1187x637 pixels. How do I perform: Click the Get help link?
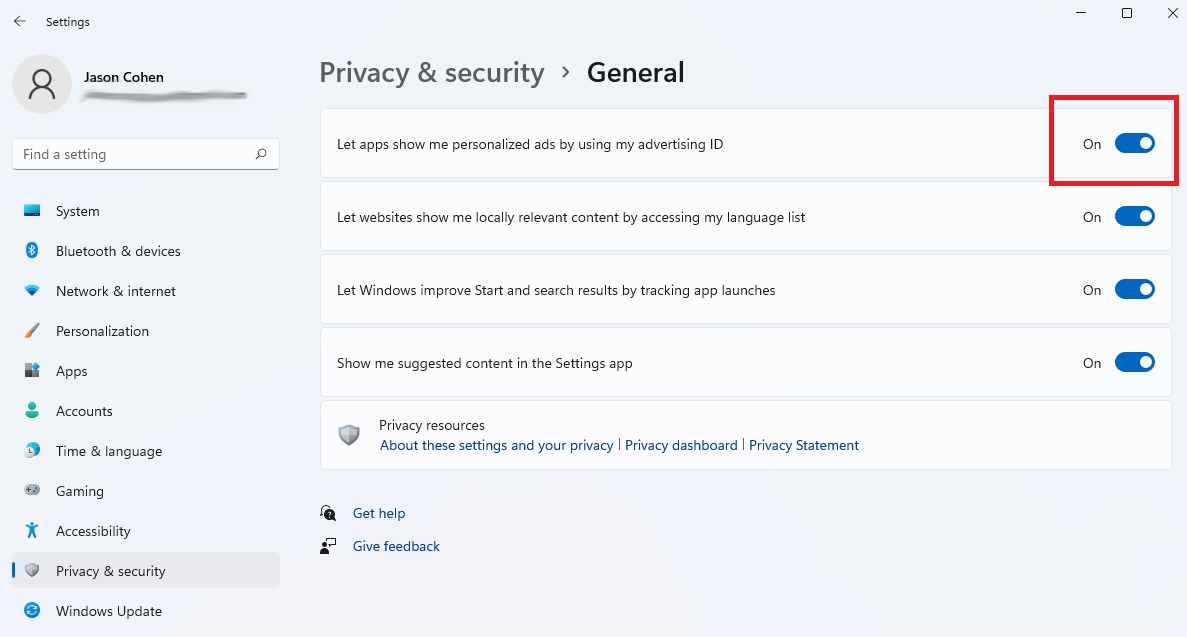click(379, 514)
